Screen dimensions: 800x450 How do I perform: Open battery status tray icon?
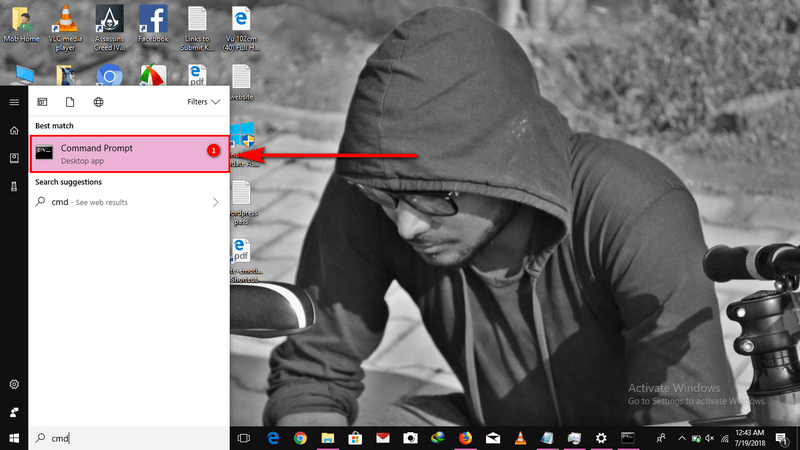[696, 438]
